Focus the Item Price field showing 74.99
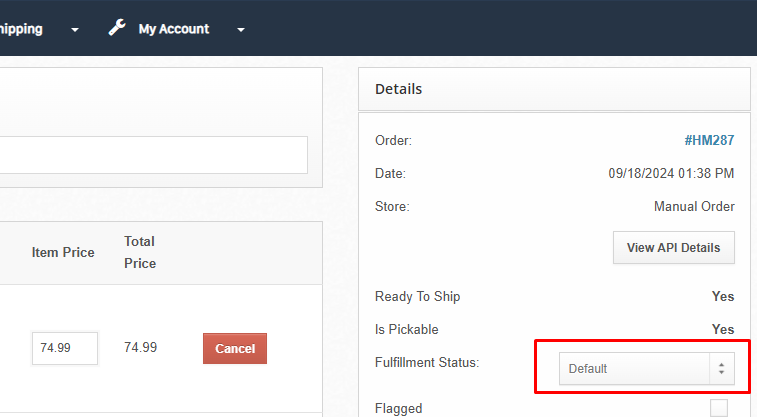This screenshot has width=757, height=417. (x=64, y=348)
